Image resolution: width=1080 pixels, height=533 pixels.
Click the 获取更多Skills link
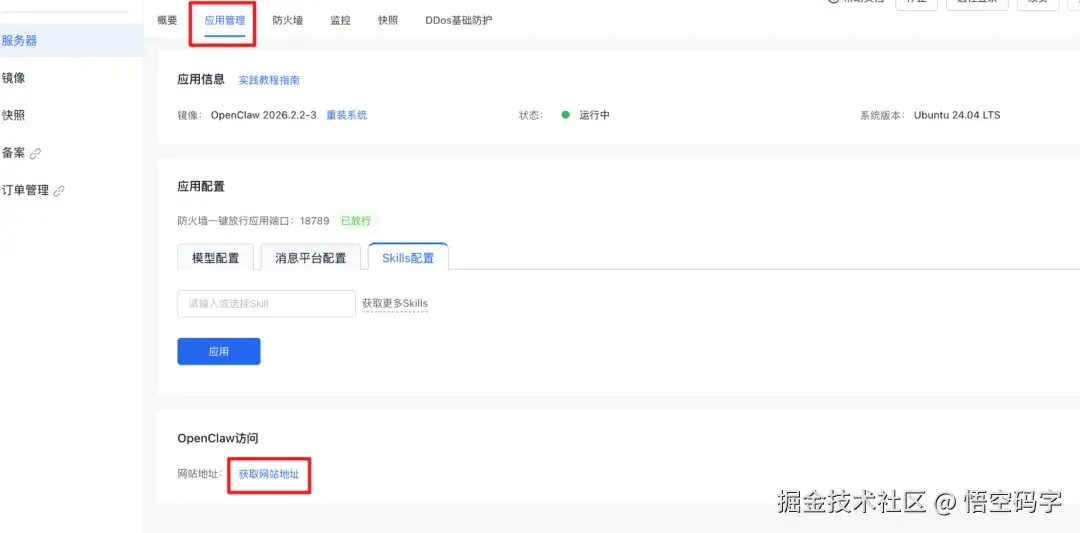(395, 304)
